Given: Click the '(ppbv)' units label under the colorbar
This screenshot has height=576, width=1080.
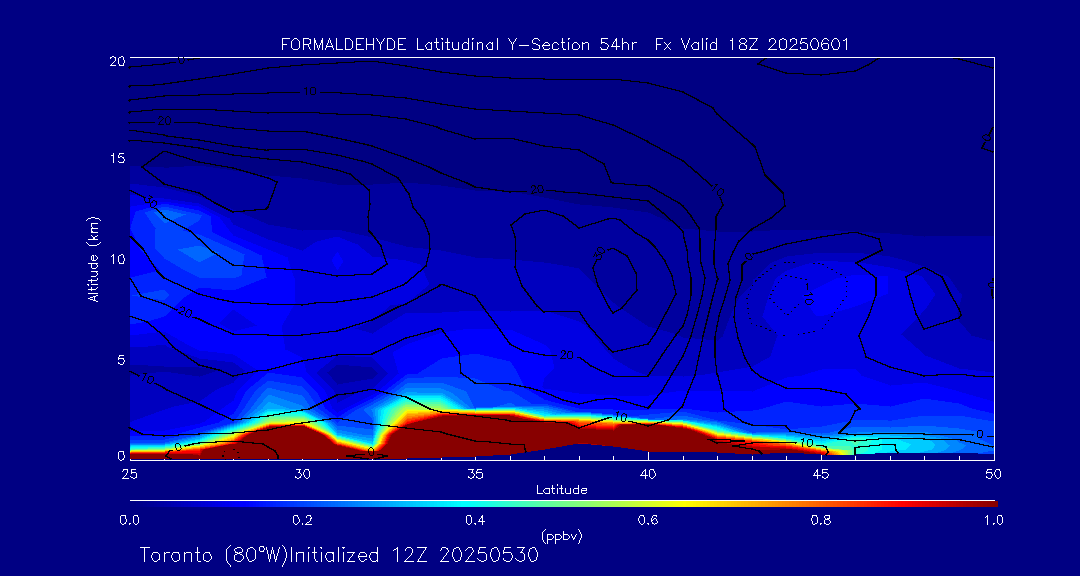Looking at the screenshot, I should click(562, 537).
